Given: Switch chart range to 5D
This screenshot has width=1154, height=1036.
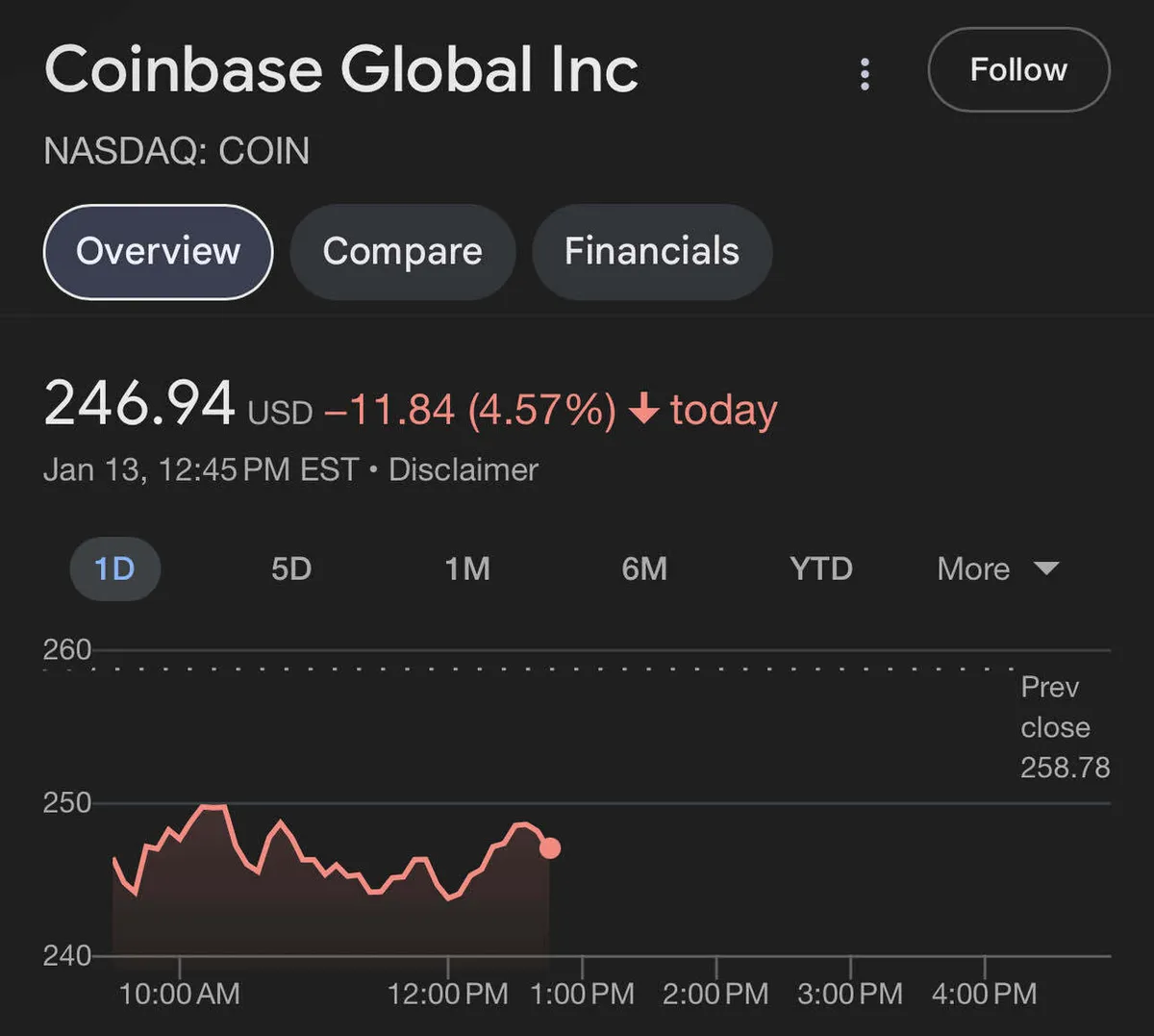Looking at the screenshot, I should (x=291, y=569).
